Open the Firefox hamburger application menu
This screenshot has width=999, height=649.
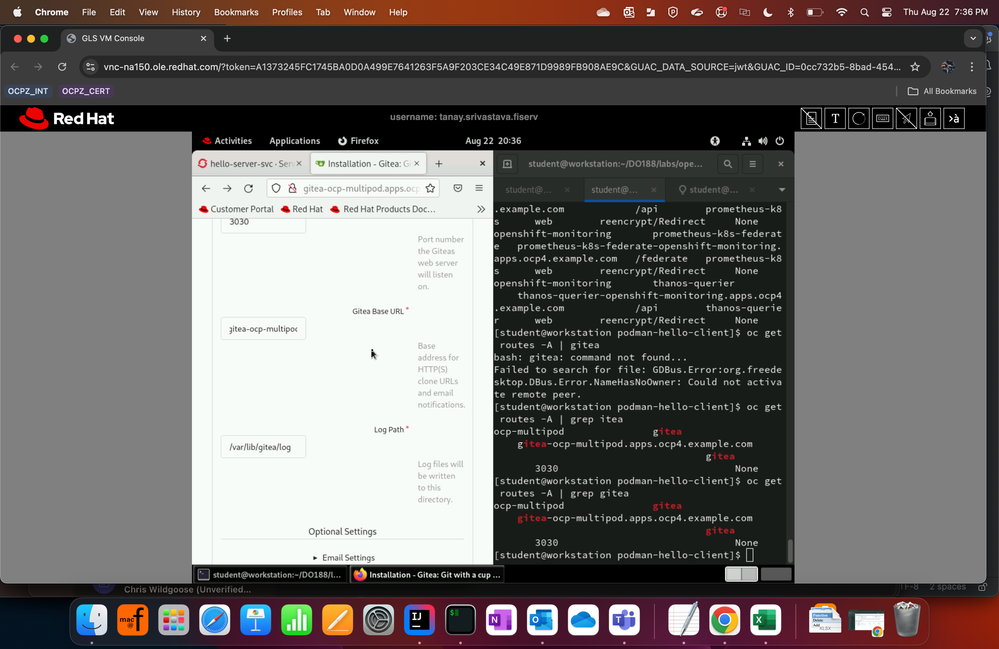click(x=479, y=188)
